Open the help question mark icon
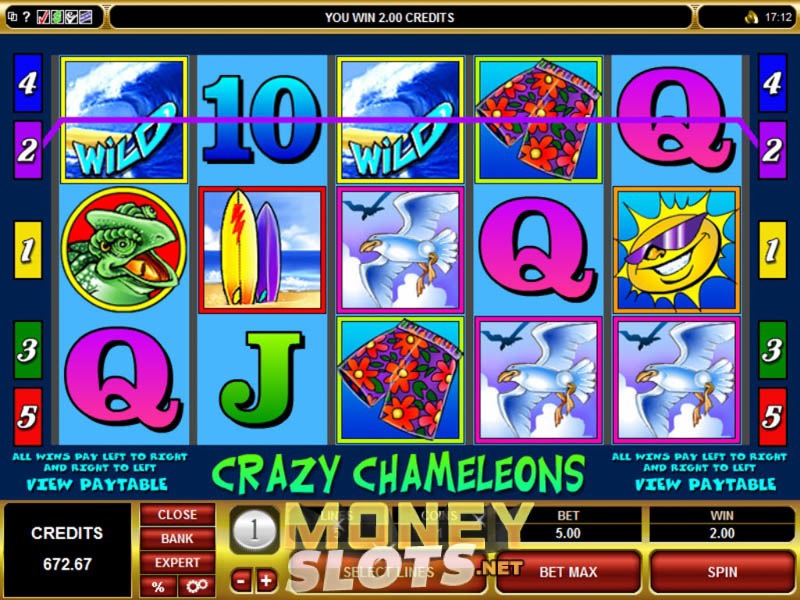Screen dimensions: 800x600 point(26,17)
